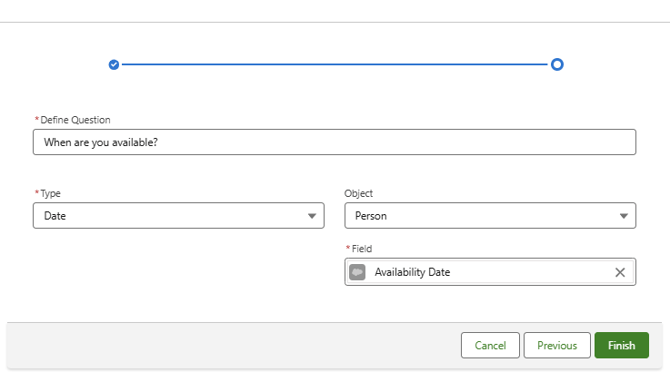Edit the Define Question text field
The image size is (670, 372).
pyautogui.click(x=334, y=142)
